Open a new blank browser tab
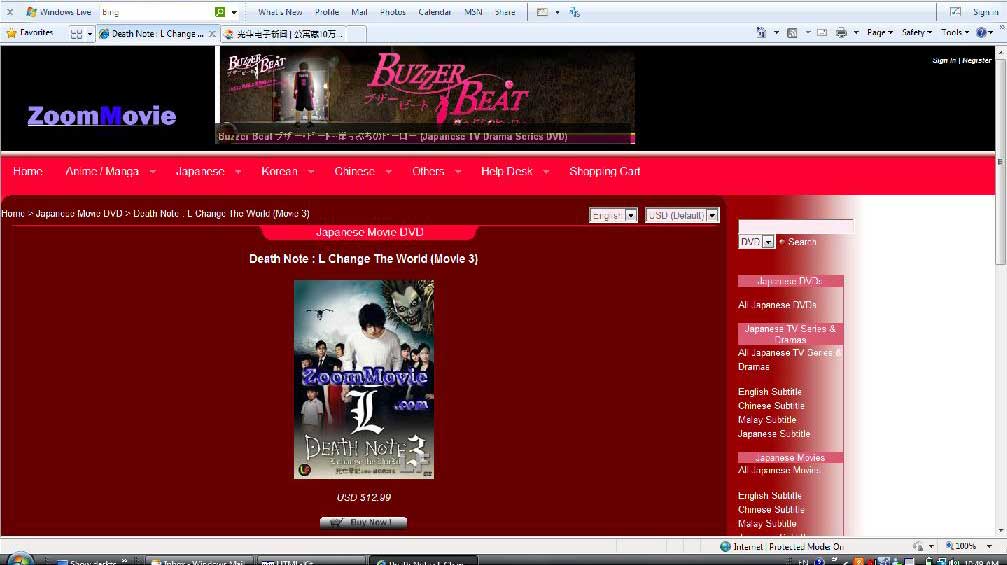Viewport: 1007px width, 565px height. (358, 34)
